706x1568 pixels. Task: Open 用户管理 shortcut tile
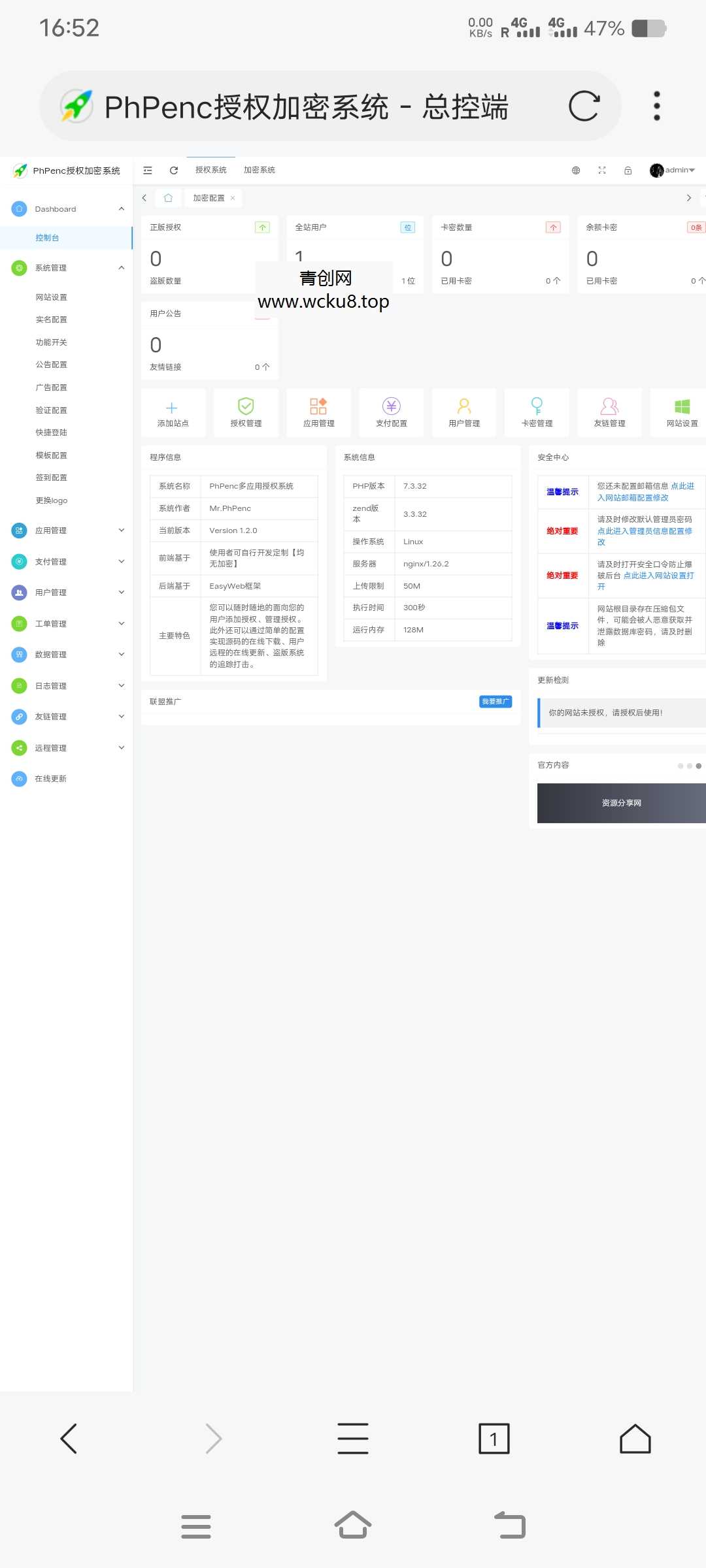click(464, 413)
